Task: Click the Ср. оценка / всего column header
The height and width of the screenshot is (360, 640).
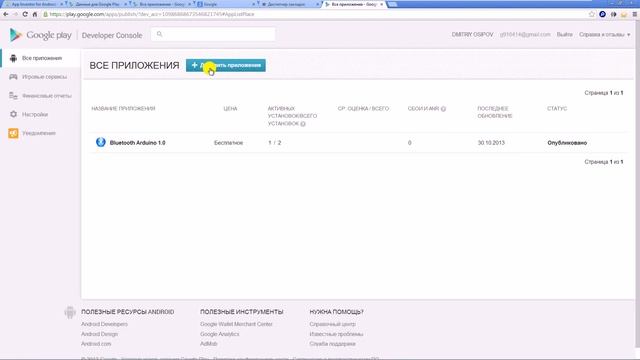Action: (363, 109)
